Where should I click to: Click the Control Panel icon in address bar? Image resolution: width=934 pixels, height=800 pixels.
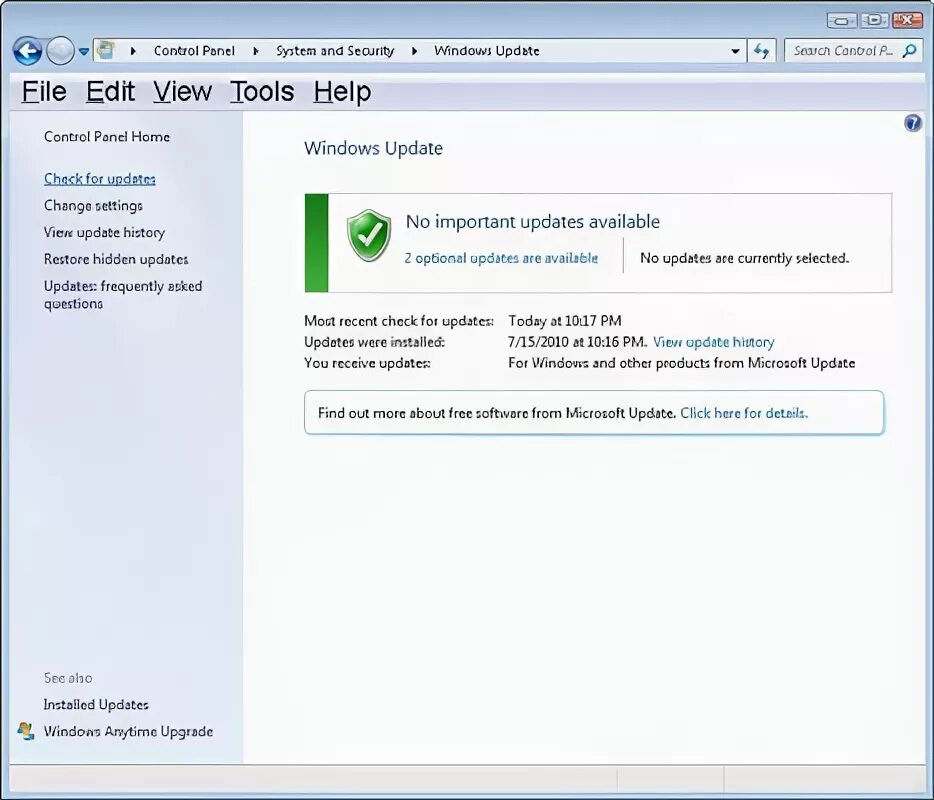pos(105,50)
